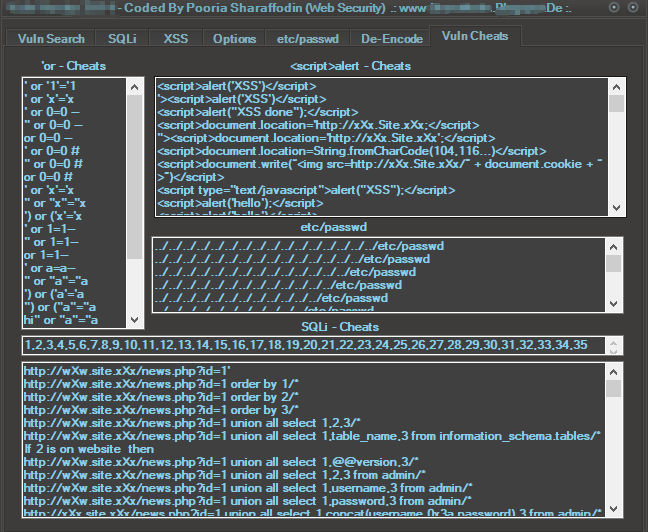Click the last round title bar button
The height and width of the screenshot is (532, 648).
[x=633, y=7]
